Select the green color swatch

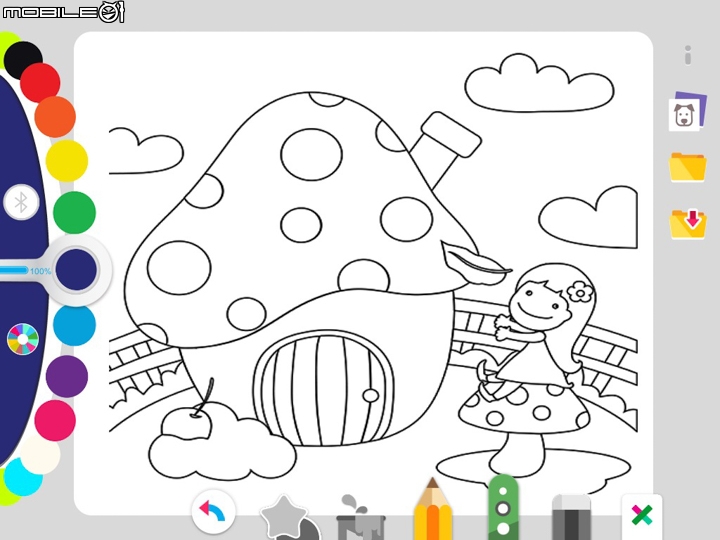(x=74, y=213)
